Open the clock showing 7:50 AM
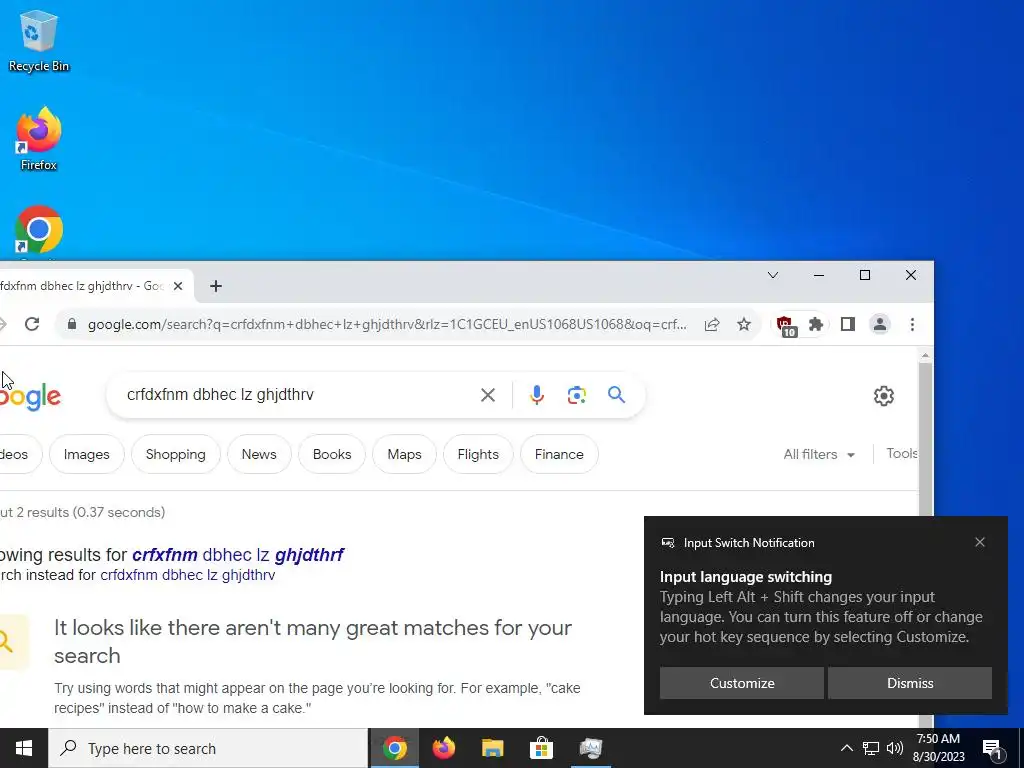 940,748
